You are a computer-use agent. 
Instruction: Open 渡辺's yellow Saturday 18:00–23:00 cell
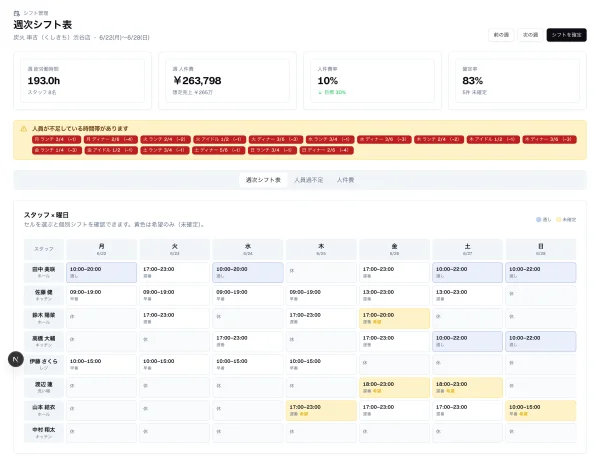467,387
